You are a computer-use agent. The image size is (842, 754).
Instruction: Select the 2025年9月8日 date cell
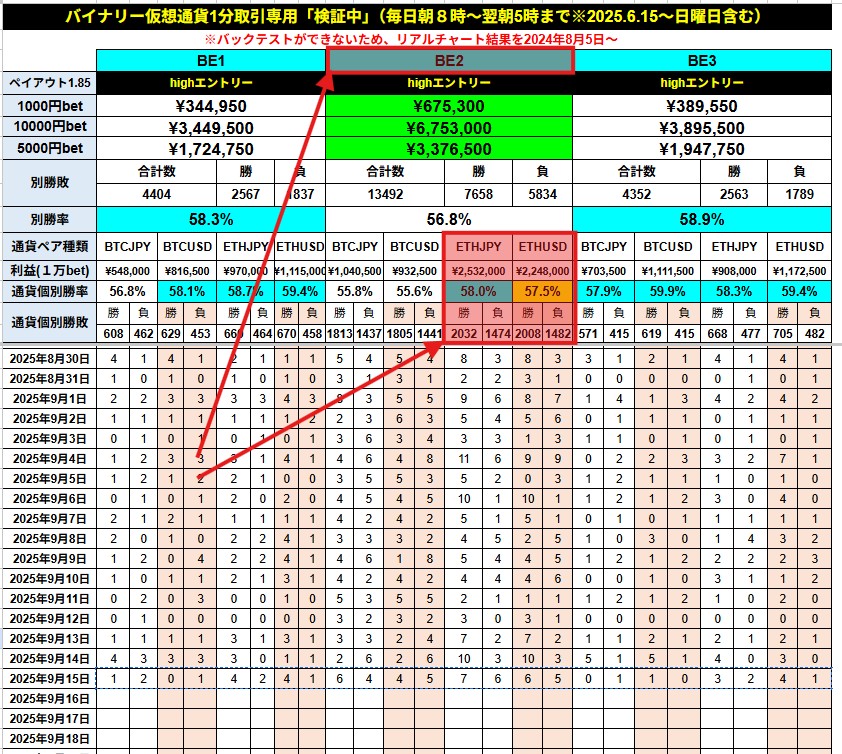pyautogui.click(x=49, y=539)
